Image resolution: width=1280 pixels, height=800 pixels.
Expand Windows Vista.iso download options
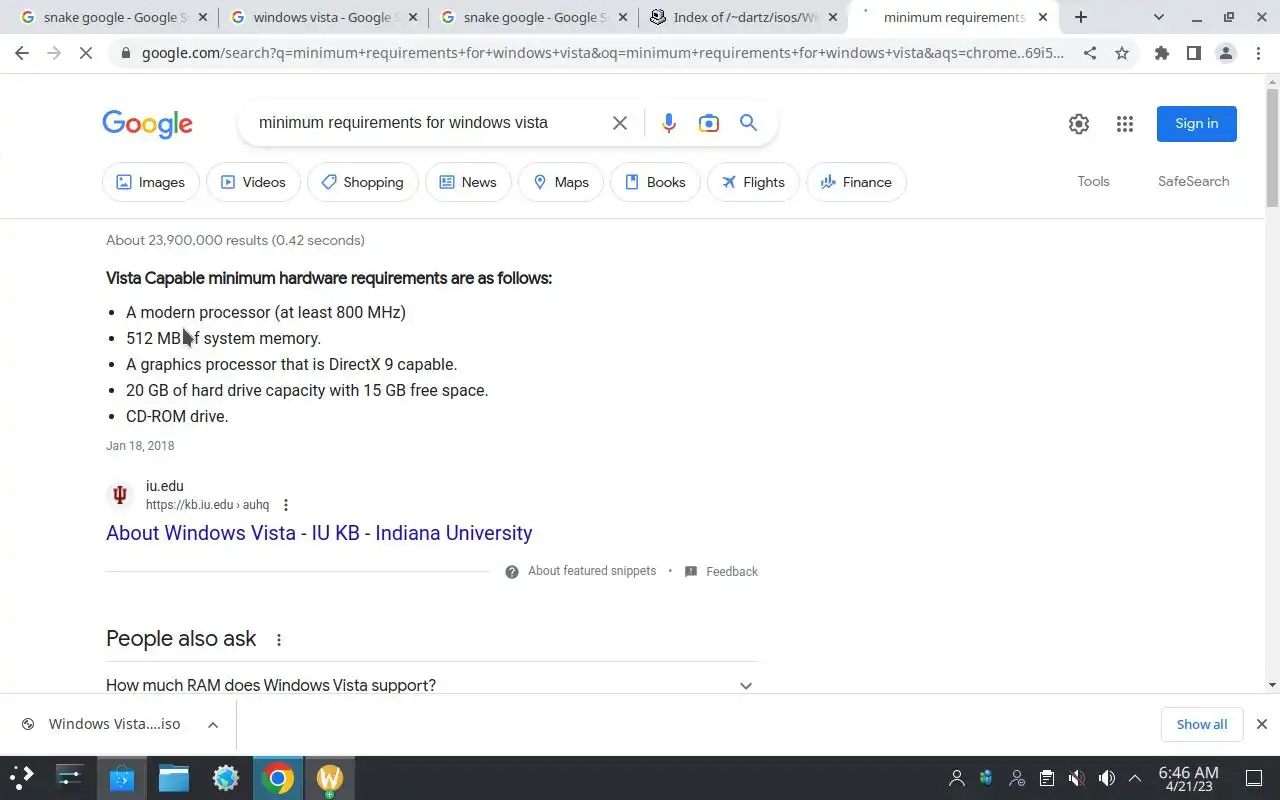pyautogui.click(x=213, y=725)
